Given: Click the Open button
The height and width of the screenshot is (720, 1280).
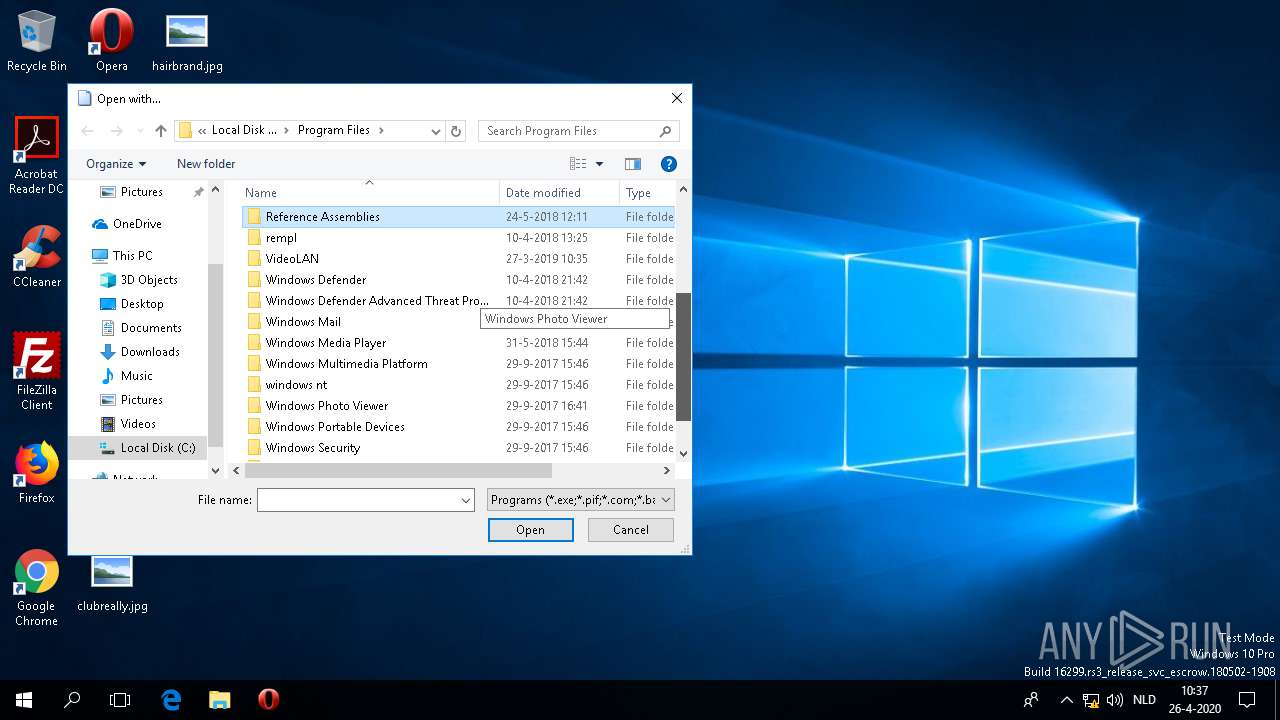Looking at the screenshot, I should click(530, 530).
